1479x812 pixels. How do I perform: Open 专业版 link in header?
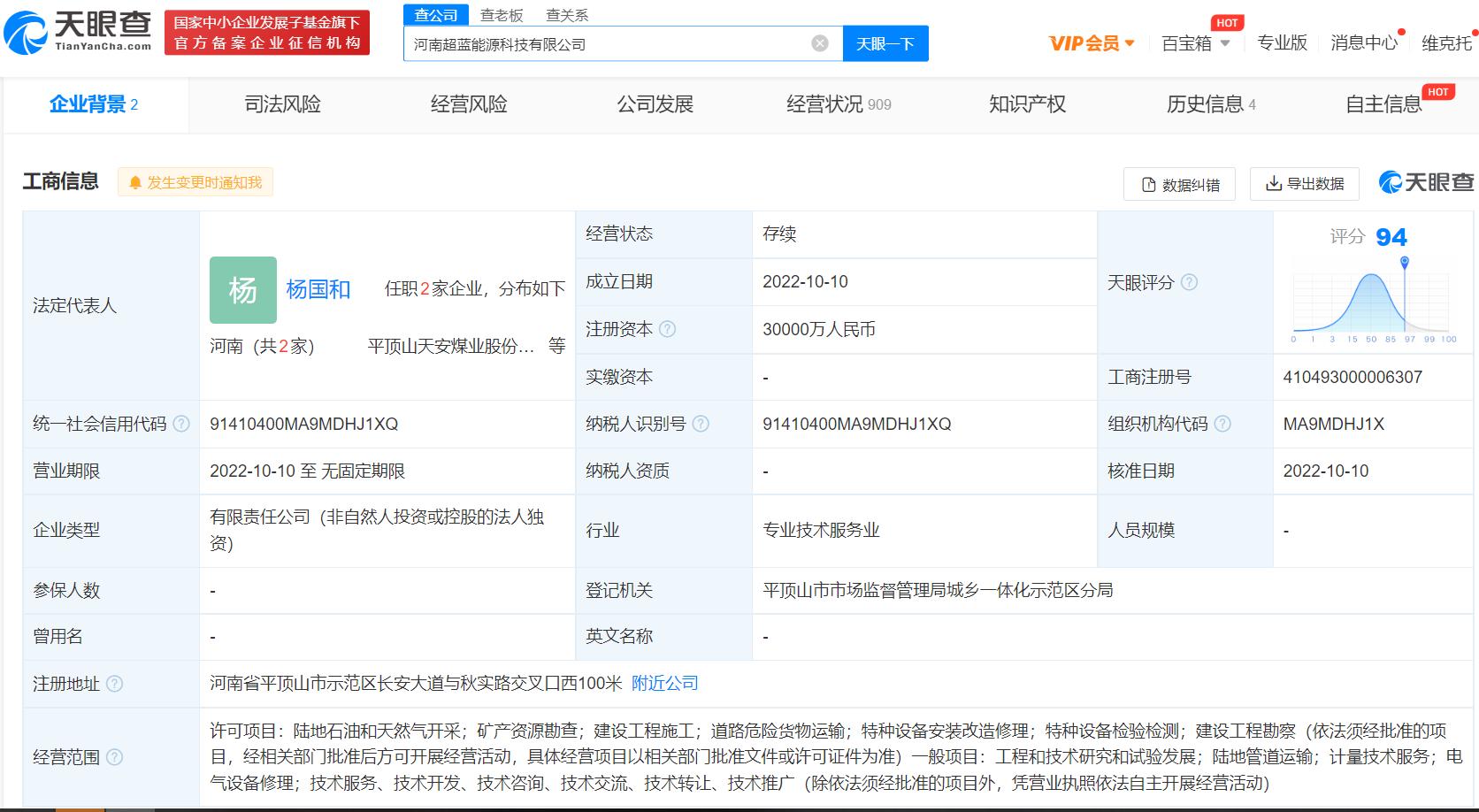tap(1282, 42)
